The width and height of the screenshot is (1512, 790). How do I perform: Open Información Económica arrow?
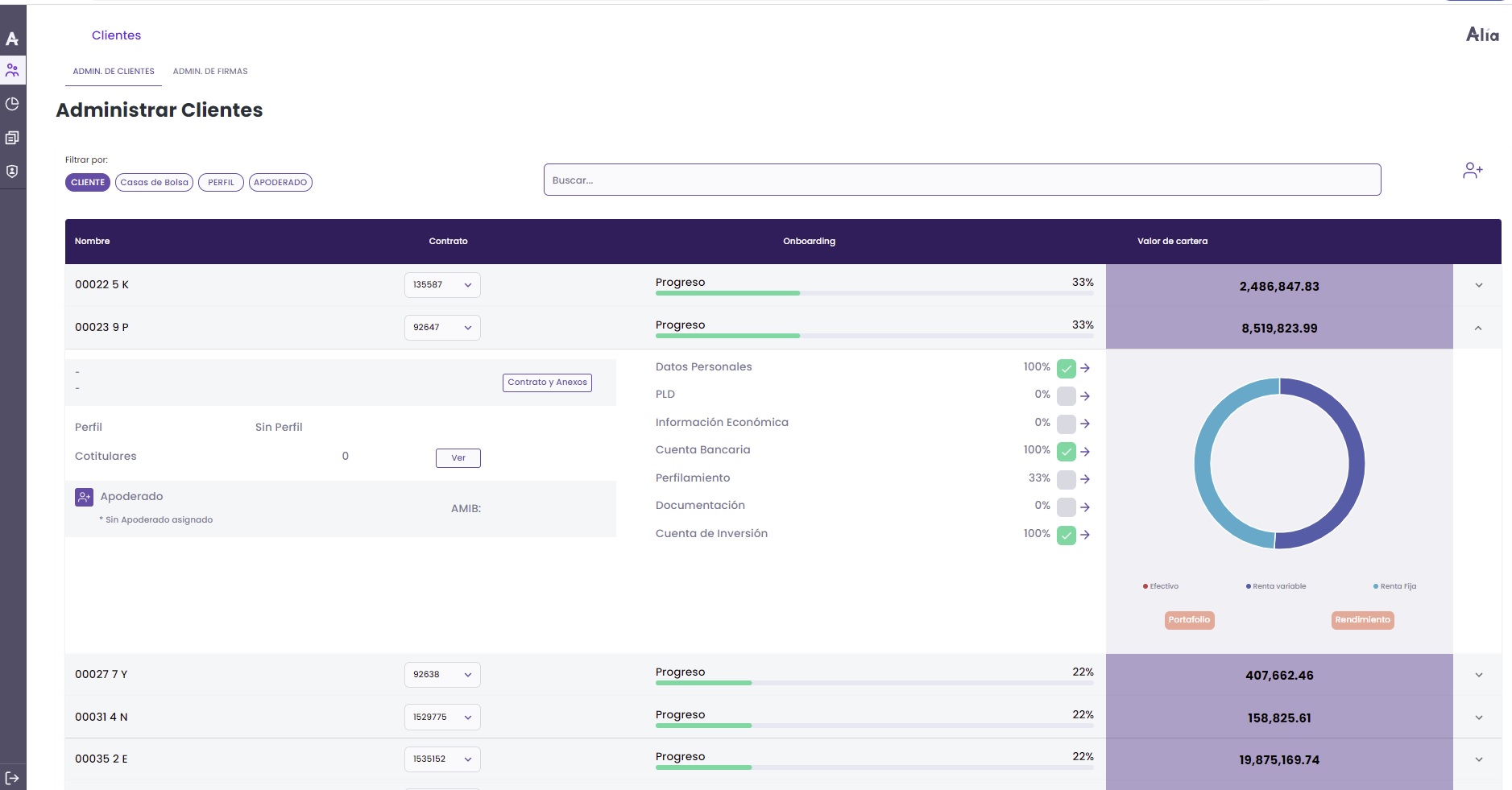tap(1085, 424)
